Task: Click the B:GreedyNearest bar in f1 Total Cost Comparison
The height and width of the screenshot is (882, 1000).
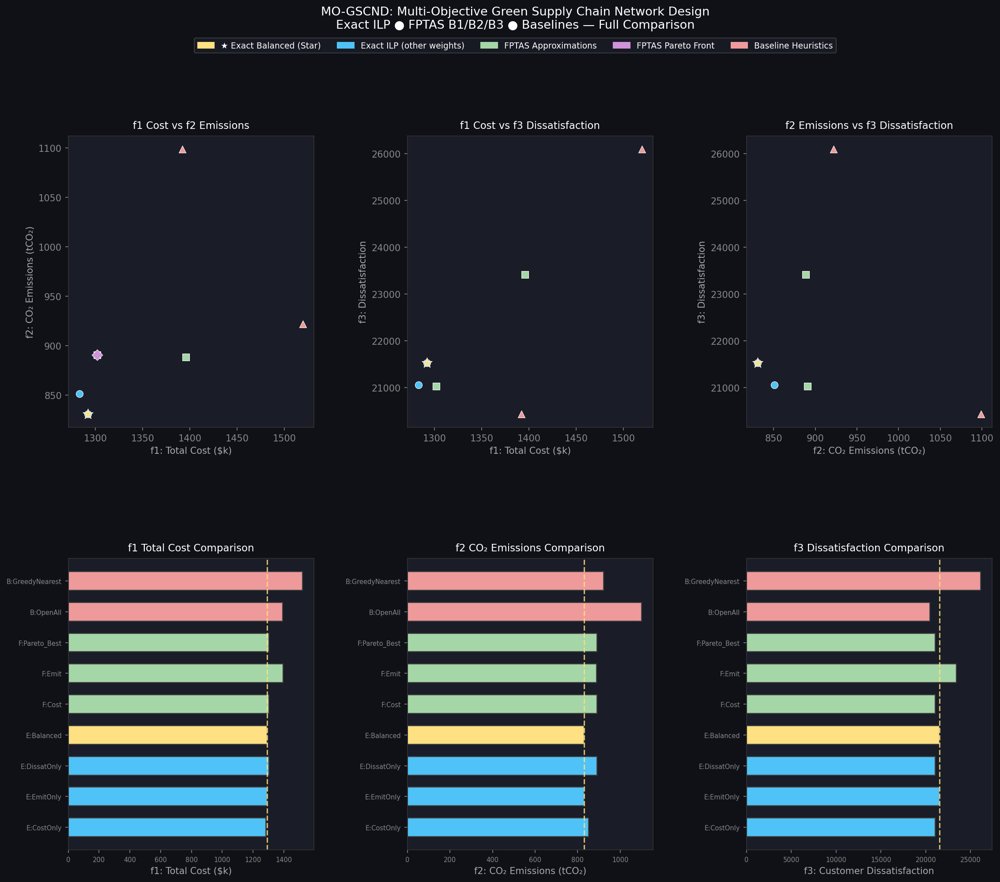Action: [185, 581]
